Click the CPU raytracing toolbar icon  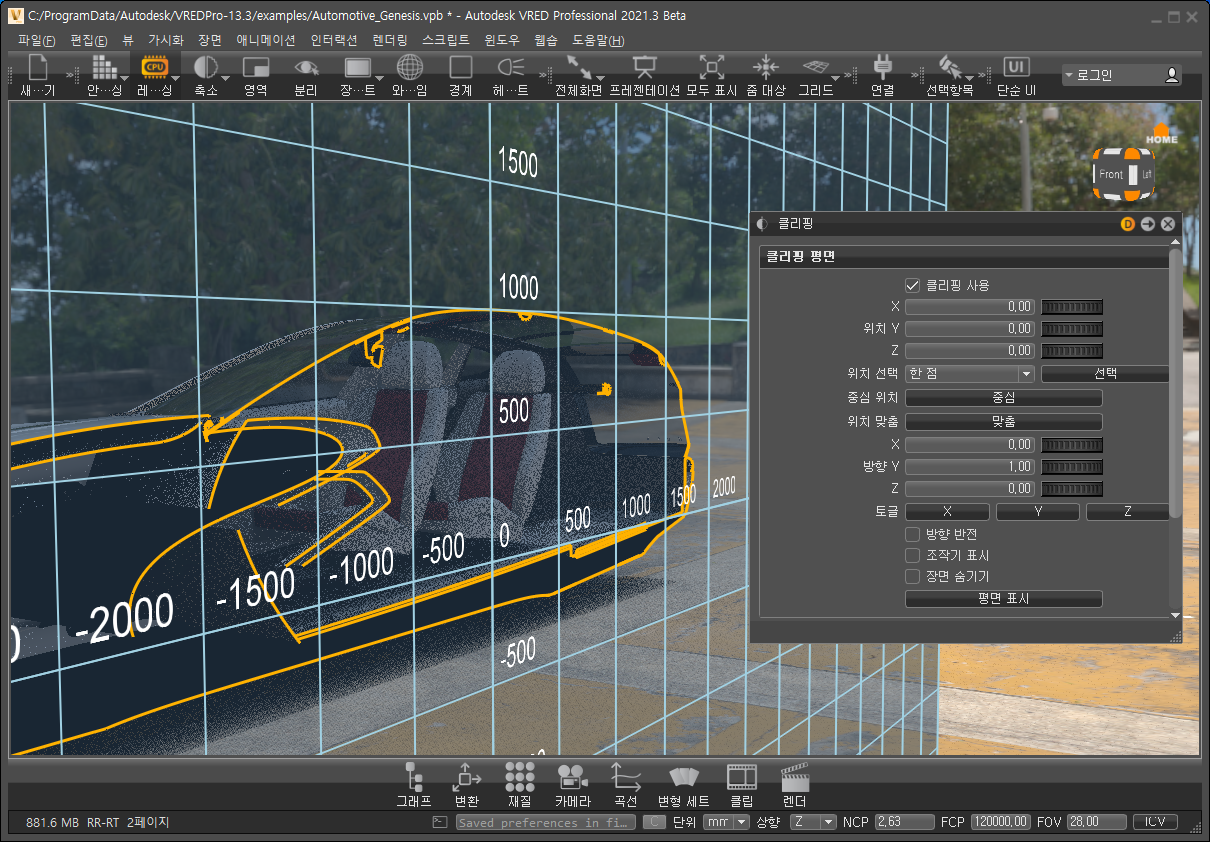click(x=154, y=68)
